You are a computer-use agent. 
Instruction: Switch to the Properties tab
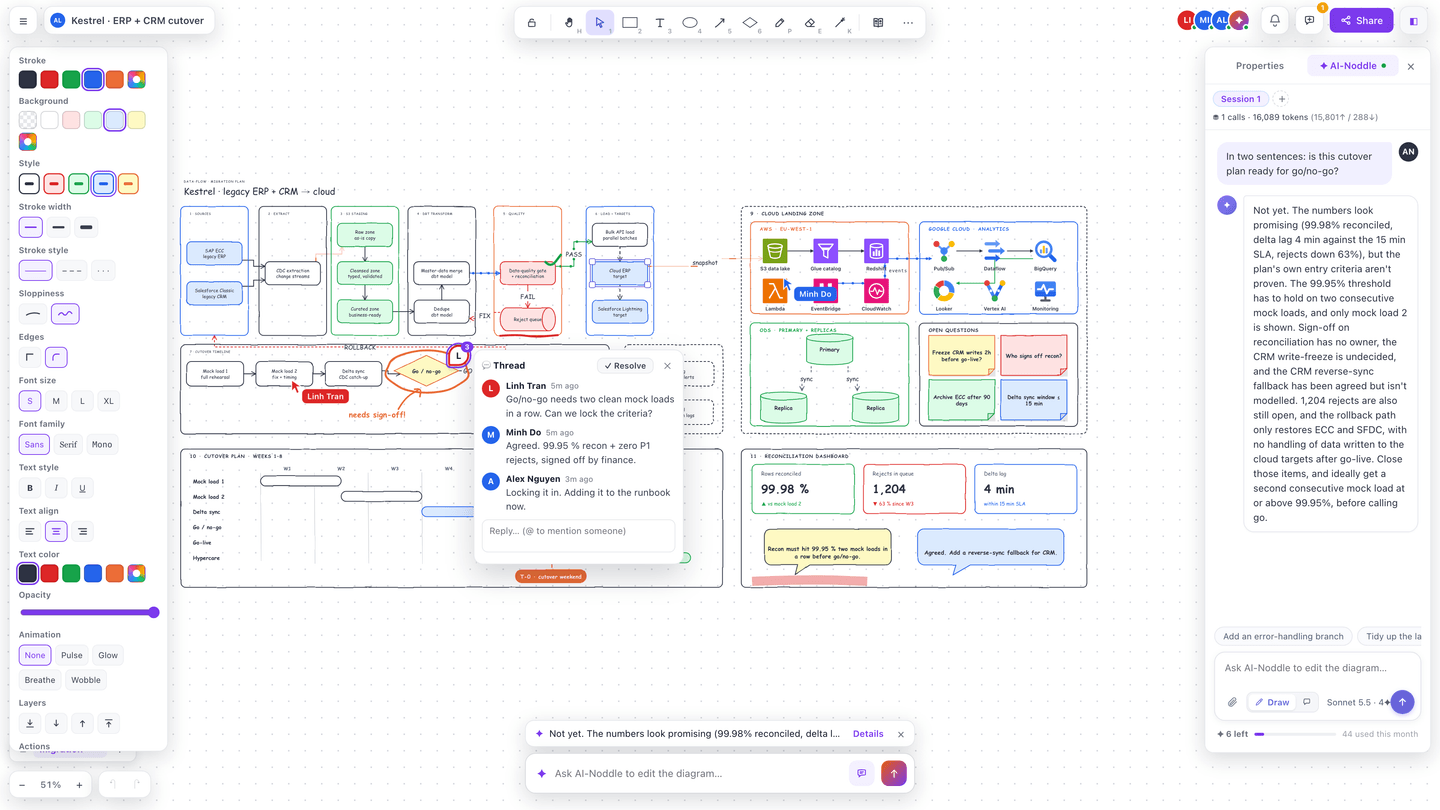(x=1259, y=66)
